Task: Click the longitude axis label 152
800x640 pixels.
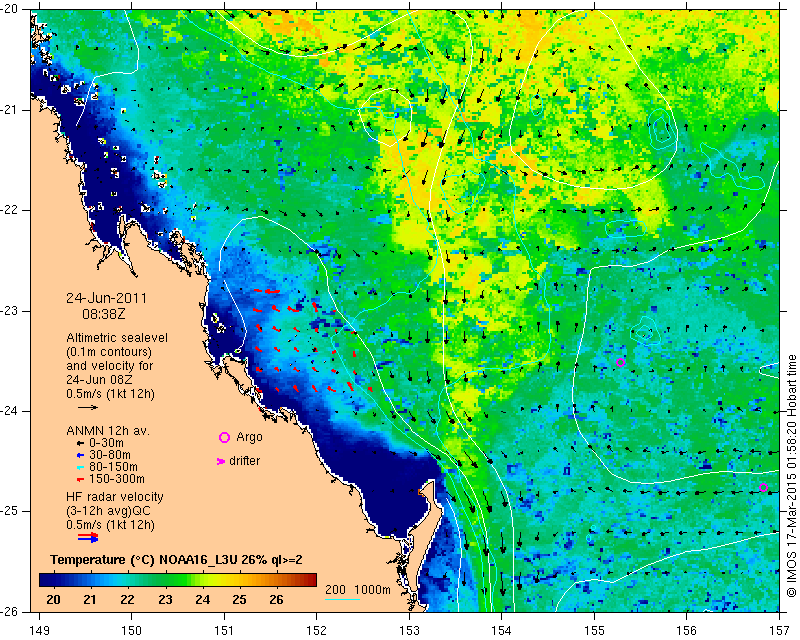Action: point(316,631)
